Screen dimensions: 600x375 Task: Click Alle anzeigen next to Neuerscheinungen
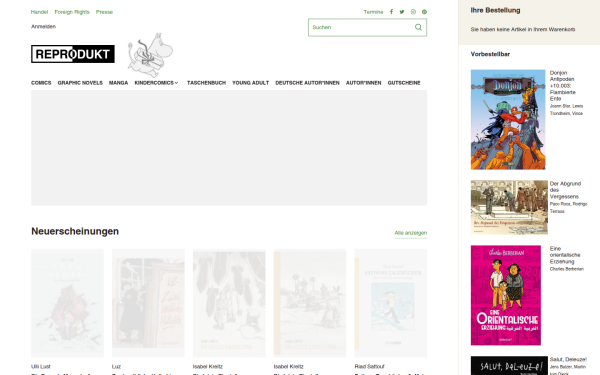click(x=411, y=233)
